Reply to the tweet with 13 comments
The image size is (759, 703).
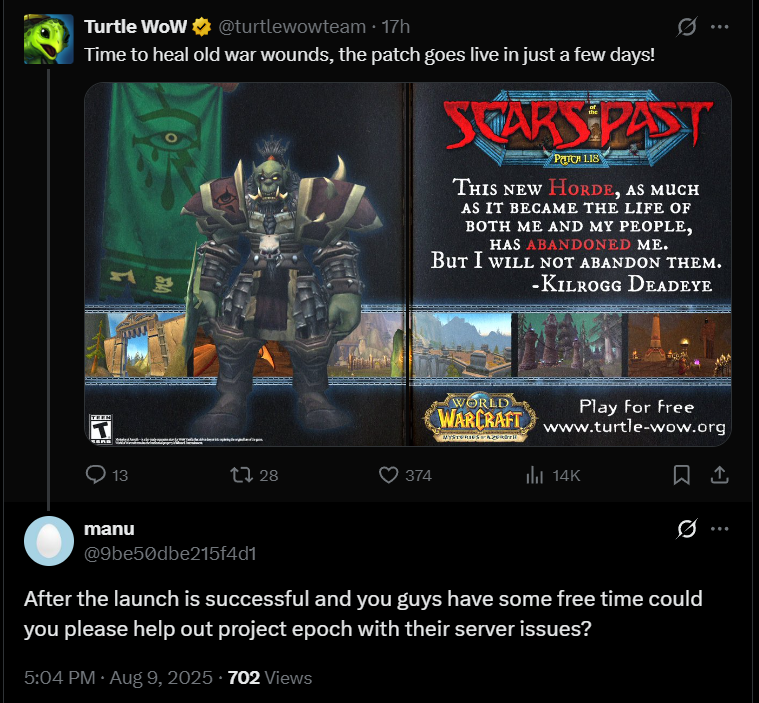106,475
